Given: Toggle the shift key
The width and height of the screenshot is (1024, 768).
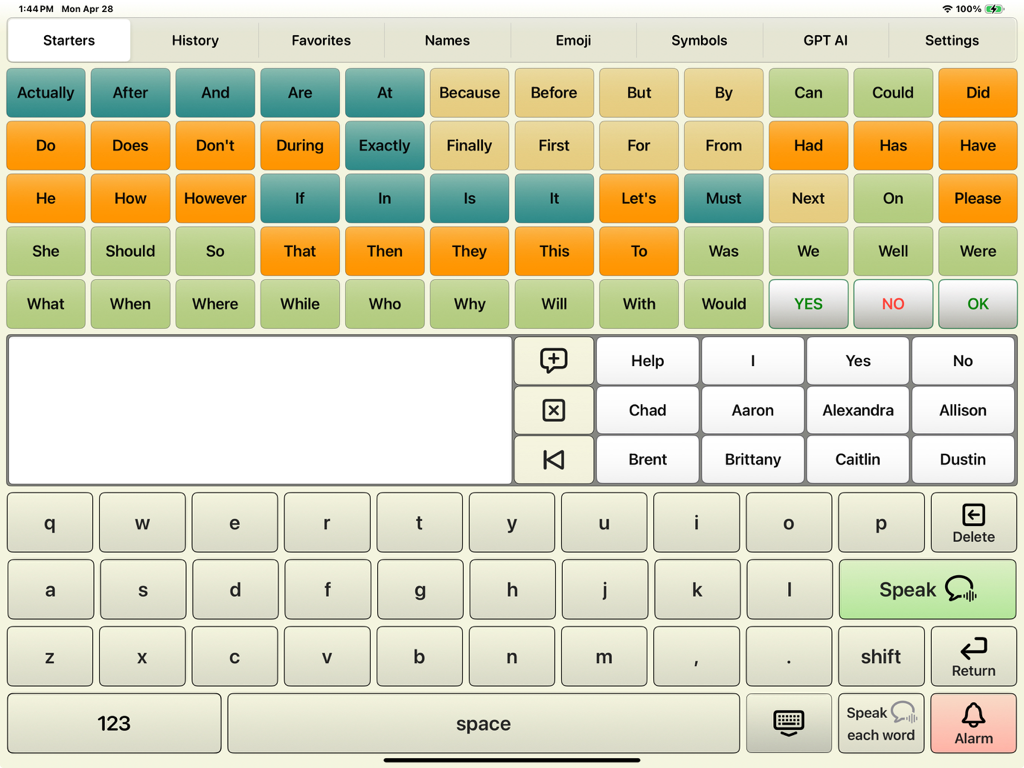Looking at the screenshot, I should coord(880,657).
